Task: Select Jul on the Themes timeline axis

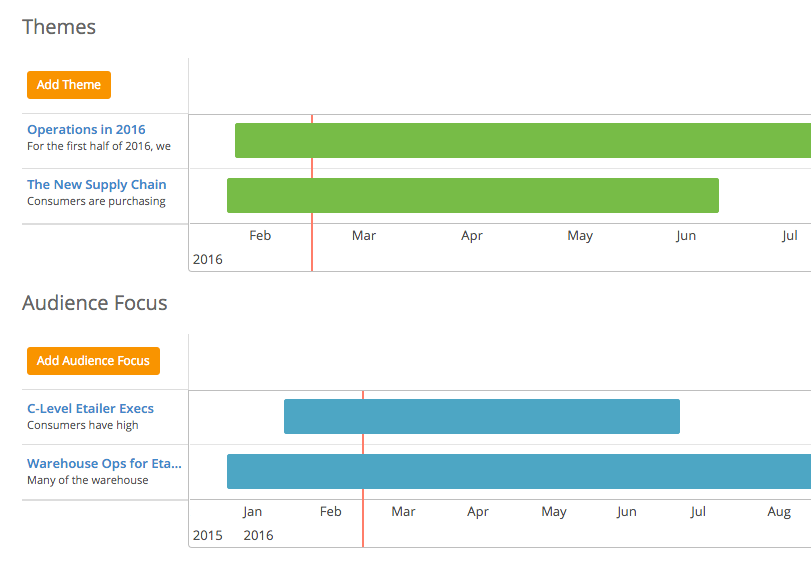Action: [x=790, y=235]
